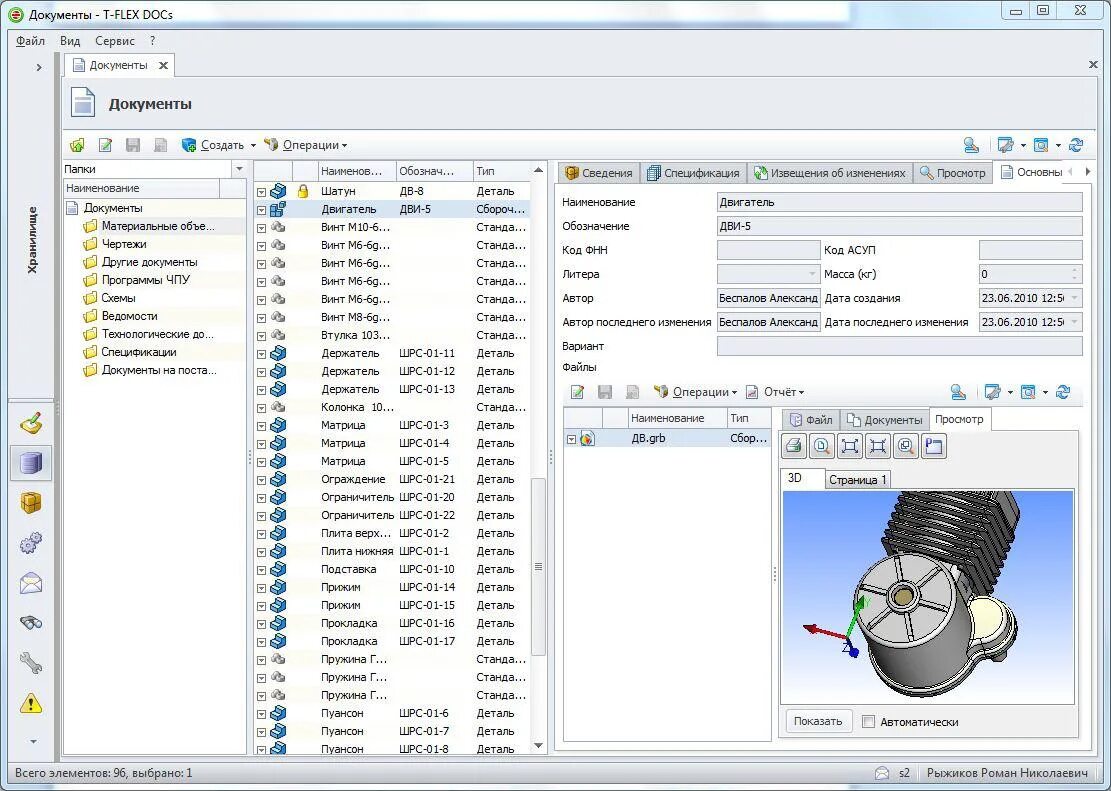
Task: Open the Дата создания date dropdown
Action: (1075, 298)
